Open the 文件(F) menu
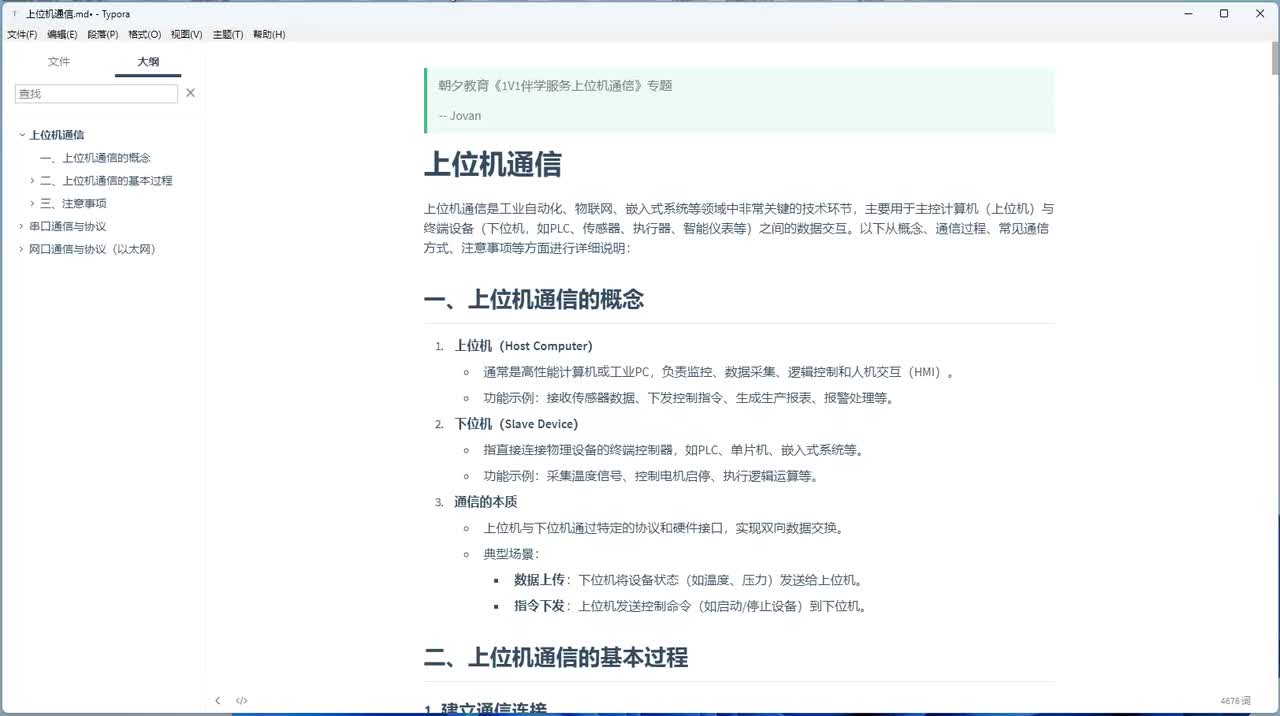Viewport: 1280px width, 716px height. pyautogui.click(x=22, y=34)
